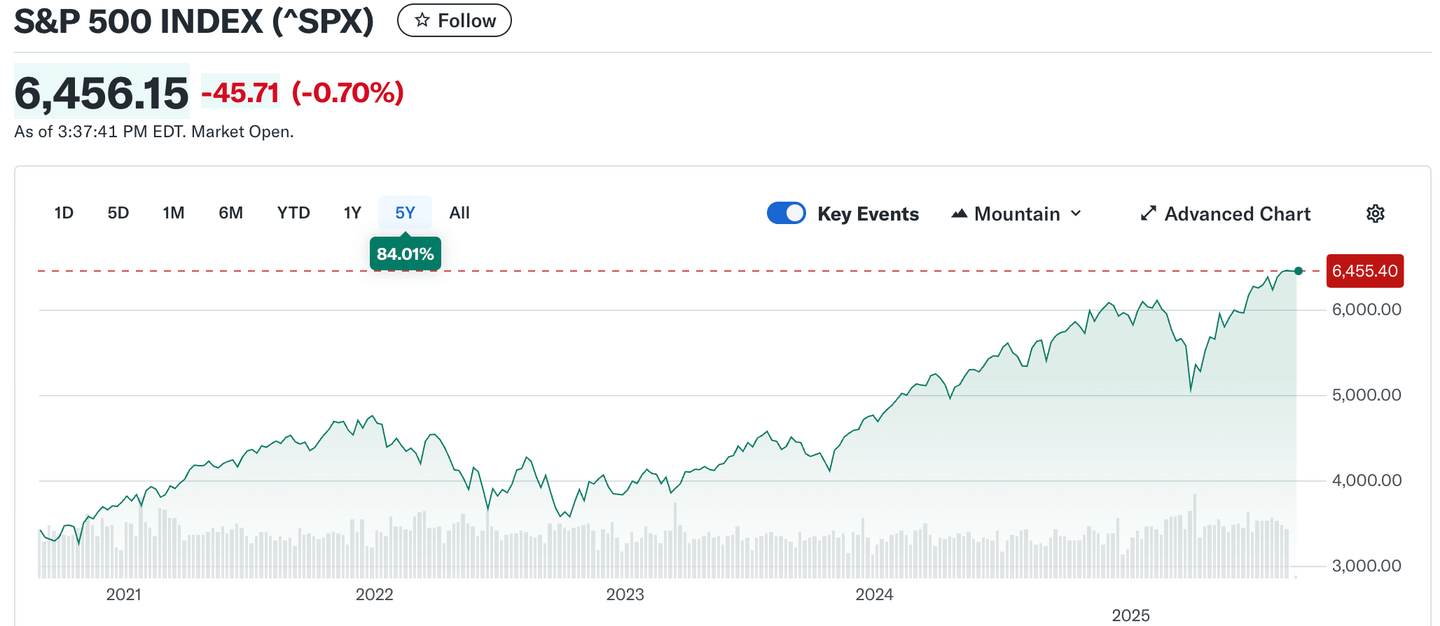Disable the Key Events toggle
The height and width of the screenshot is (626, 1440).
[786, 213]
